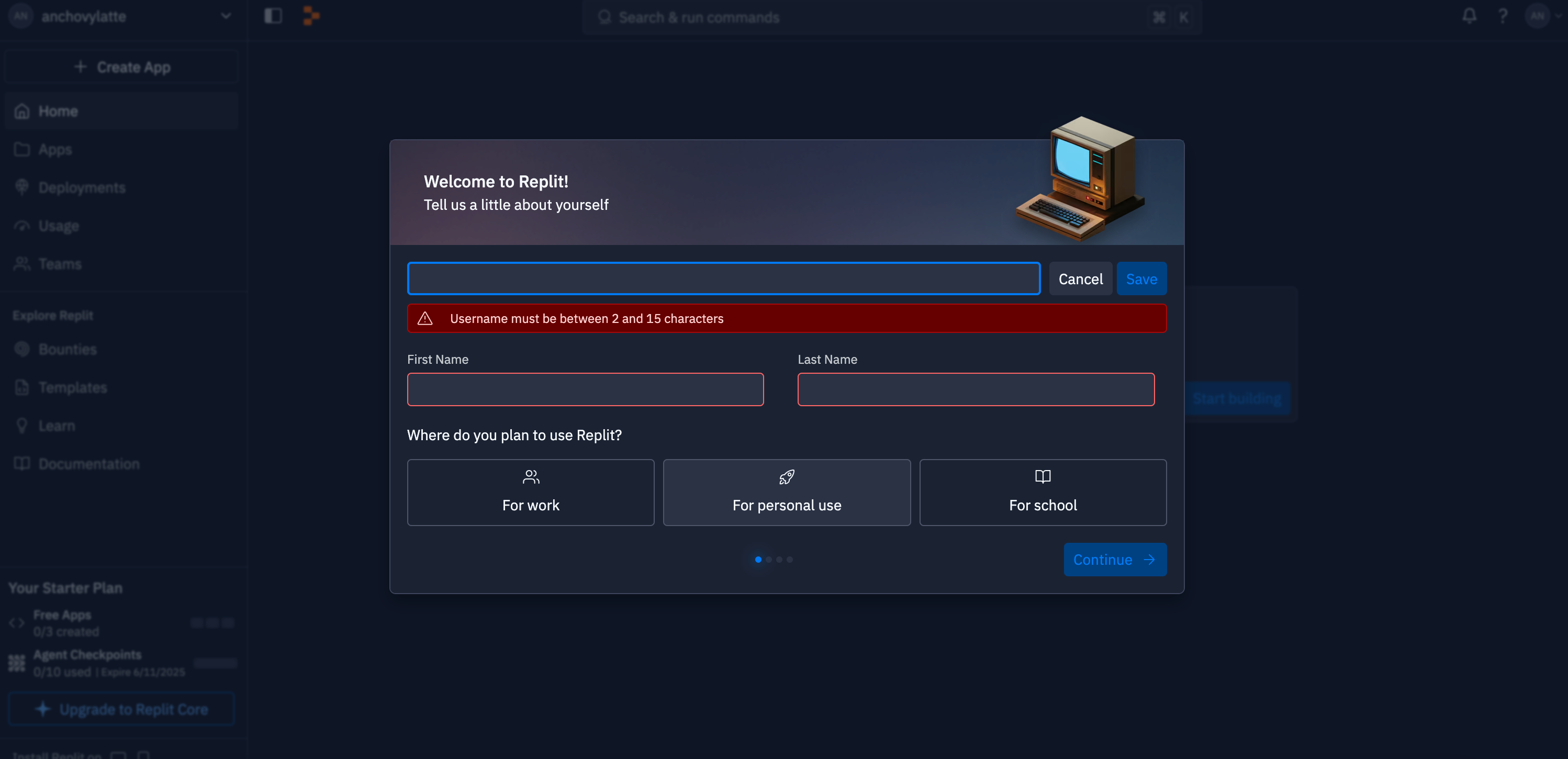The height and width of the screenshot is (759, 1568).
Task: Click the plus icon in Create App
Action: pyautogui.click(x=81, y=66)
